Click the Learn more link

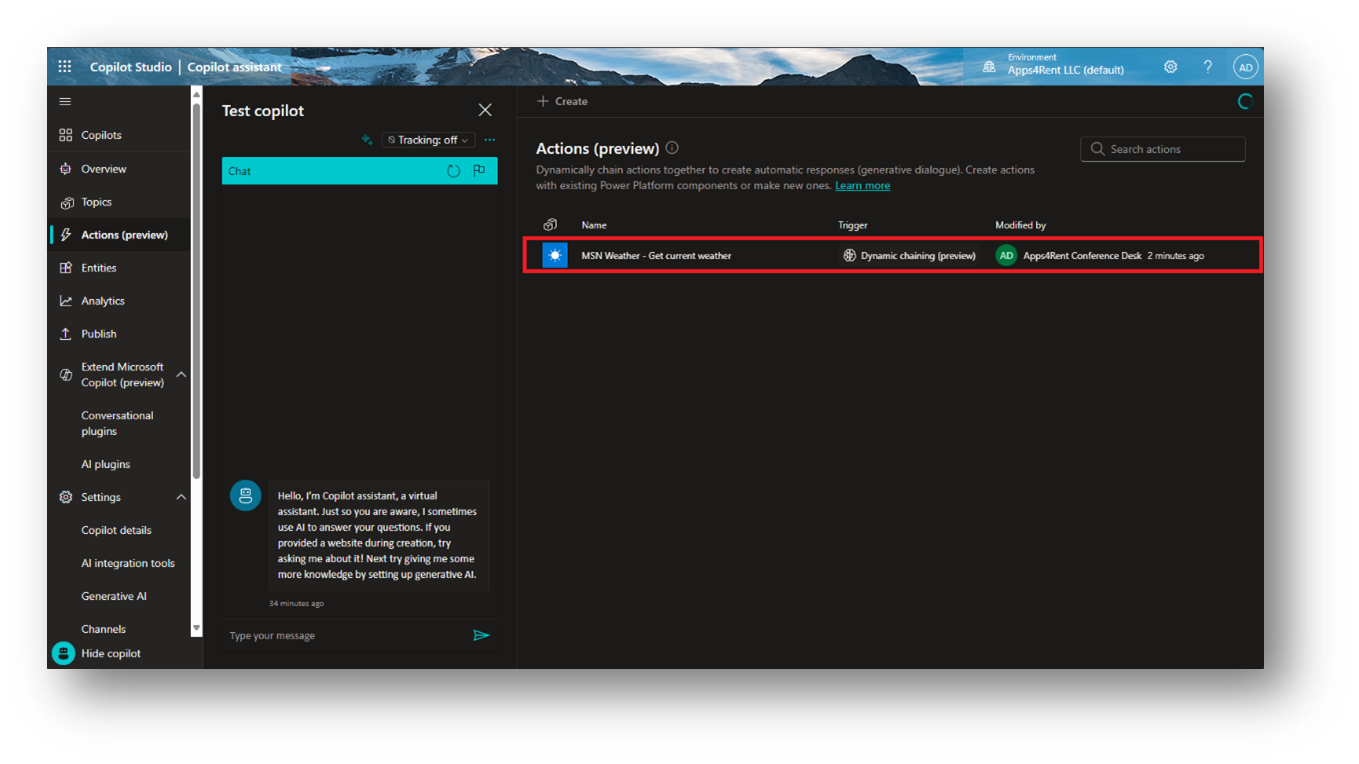pyautogui.click(x=862, y=185)
